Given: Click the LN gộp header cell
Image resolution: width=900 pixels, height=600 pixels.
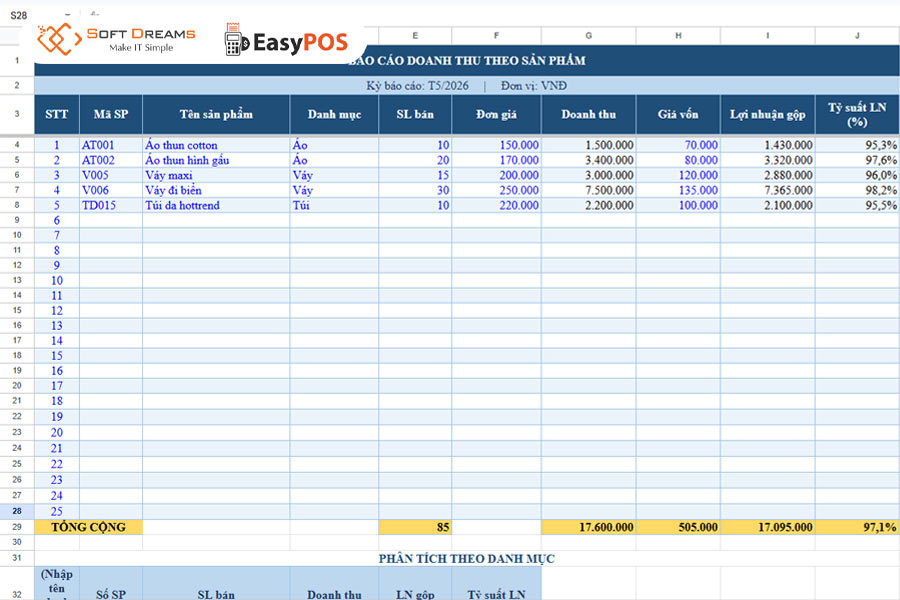Looking at the screenshot, I should [x=415, y=584].
